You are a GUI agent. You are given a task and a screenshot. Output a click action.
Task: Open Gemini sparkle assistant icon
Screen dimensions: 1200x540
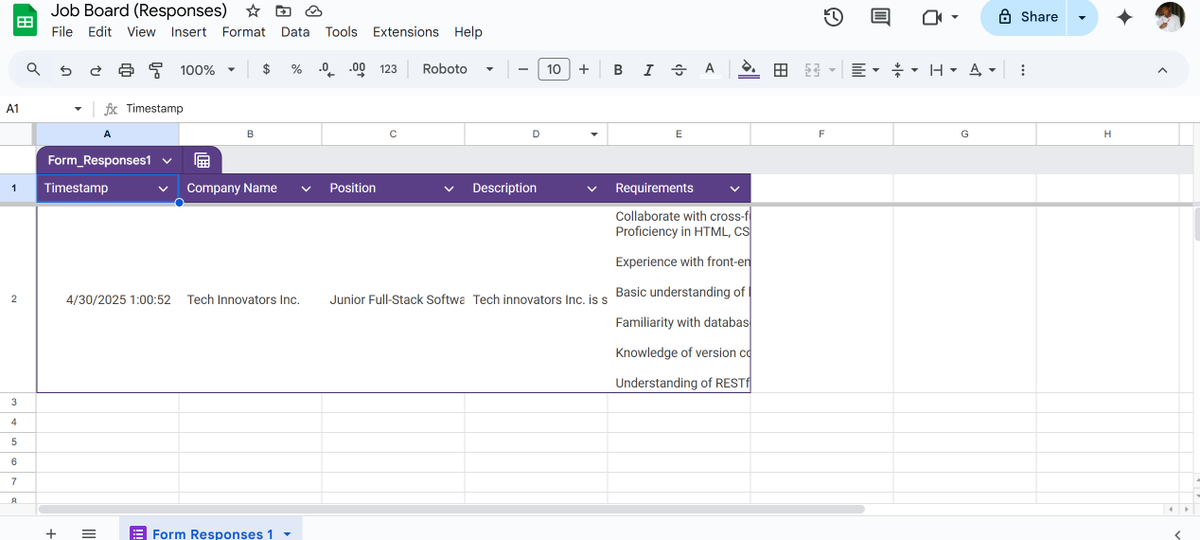(1124, 17)
